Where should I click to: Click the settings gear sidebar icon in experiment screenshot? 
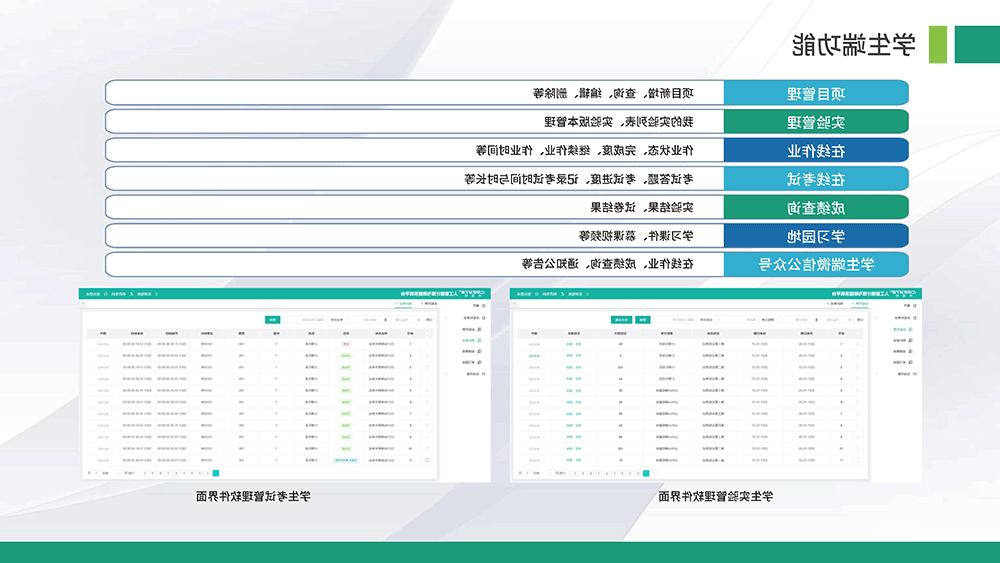(915, 374)
